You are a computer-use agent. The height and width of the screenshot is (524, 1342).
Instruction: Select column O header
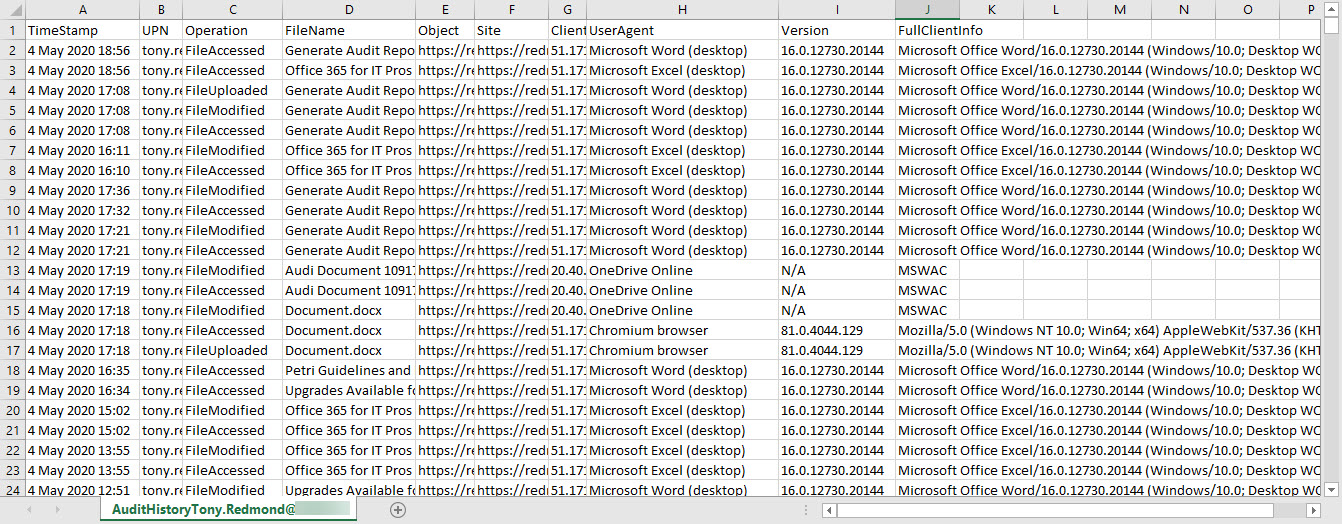click(1247, 9)
